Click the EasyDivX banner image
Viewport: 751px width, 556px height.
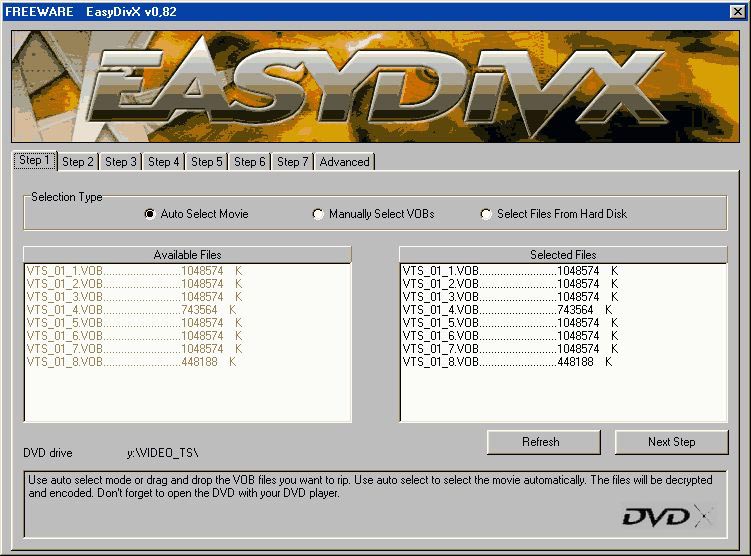pos(375,87)
